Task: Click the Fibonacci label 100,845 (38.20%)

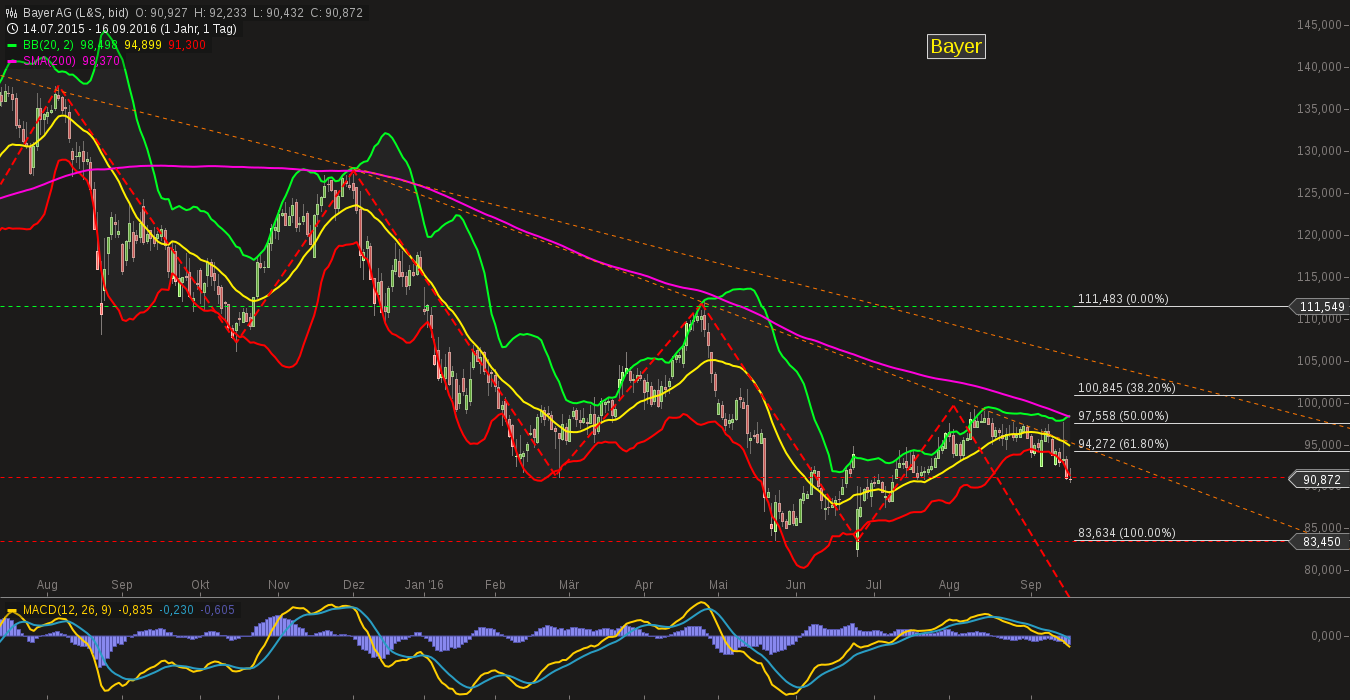Action: pyautogui.click(x=1126, y=388)
